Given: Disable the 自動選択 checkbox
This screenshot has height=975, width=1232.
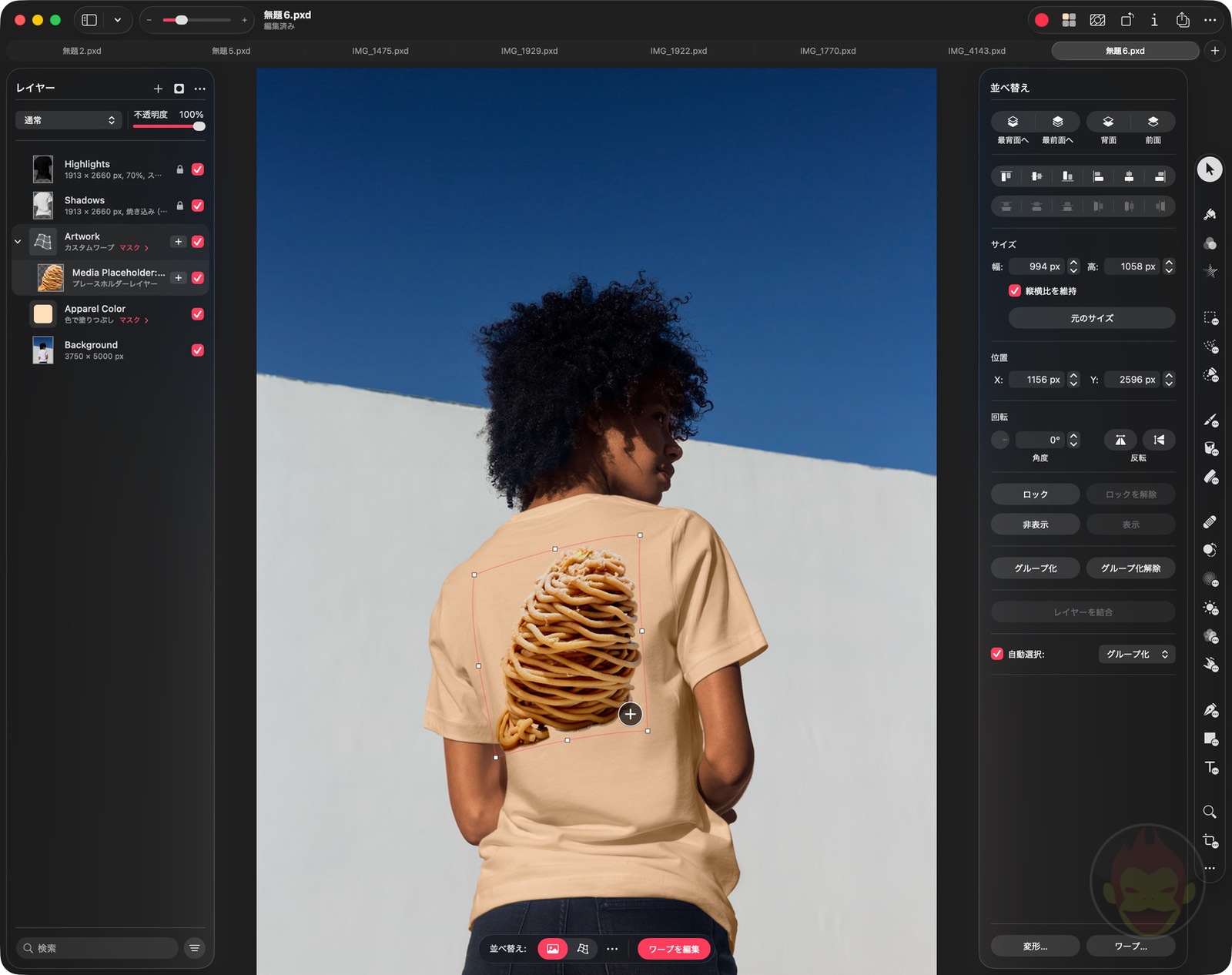Looking at the screenshot, I should pyautogui.click(x=996, y=654).
